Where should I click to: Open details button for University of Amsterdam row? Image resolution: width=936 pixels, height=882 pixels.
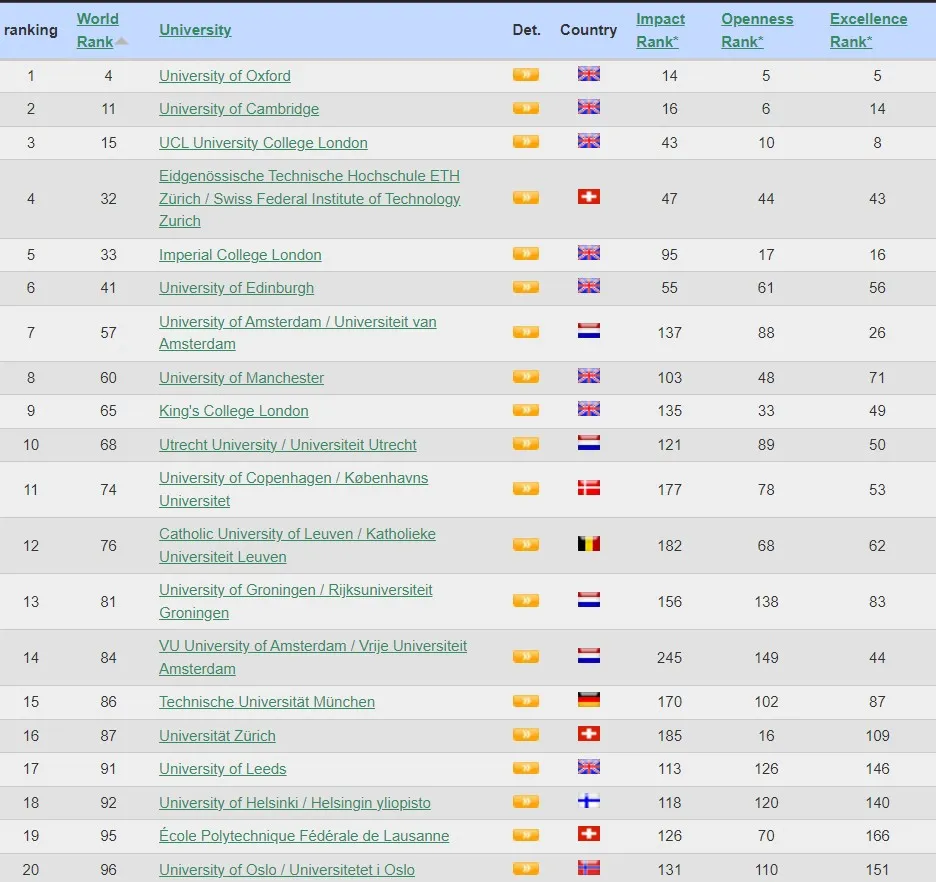point(526,332)
